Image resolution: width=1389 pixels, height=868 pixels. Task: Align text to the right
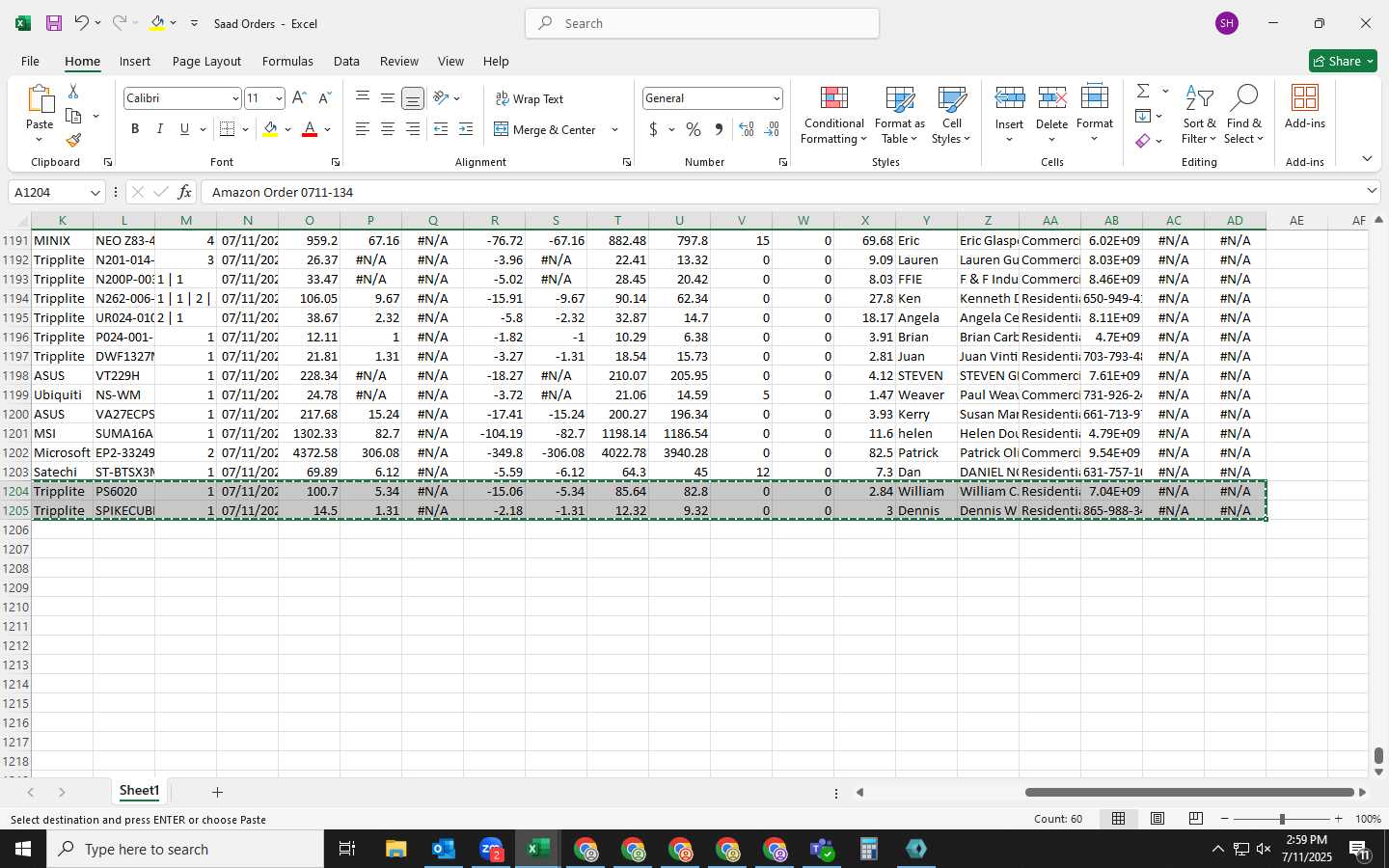point(413,129)
